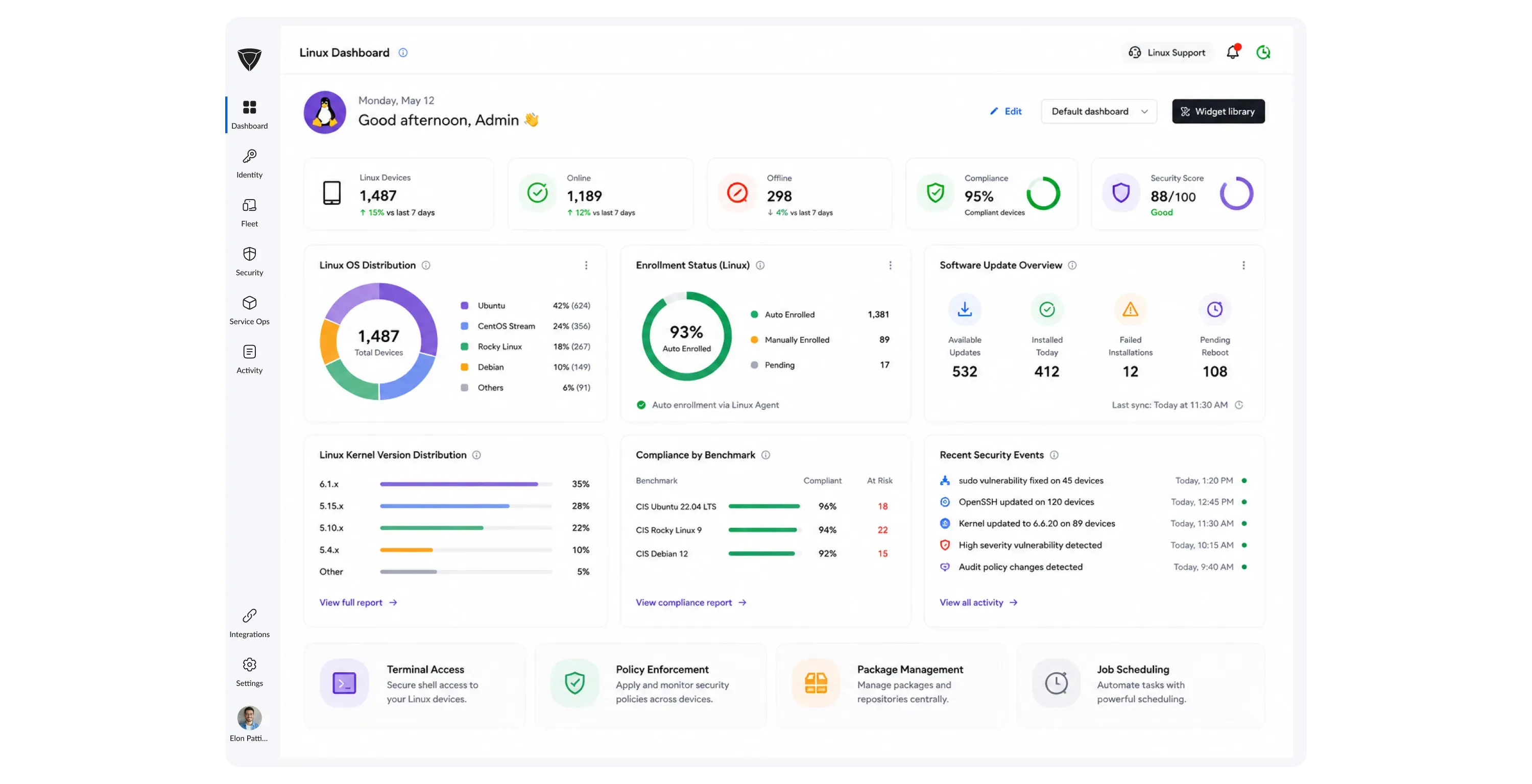This screenshot has width=1532, height=784.
Task: Click the Available Updates download icon
Action: click(x=964, y=309)
